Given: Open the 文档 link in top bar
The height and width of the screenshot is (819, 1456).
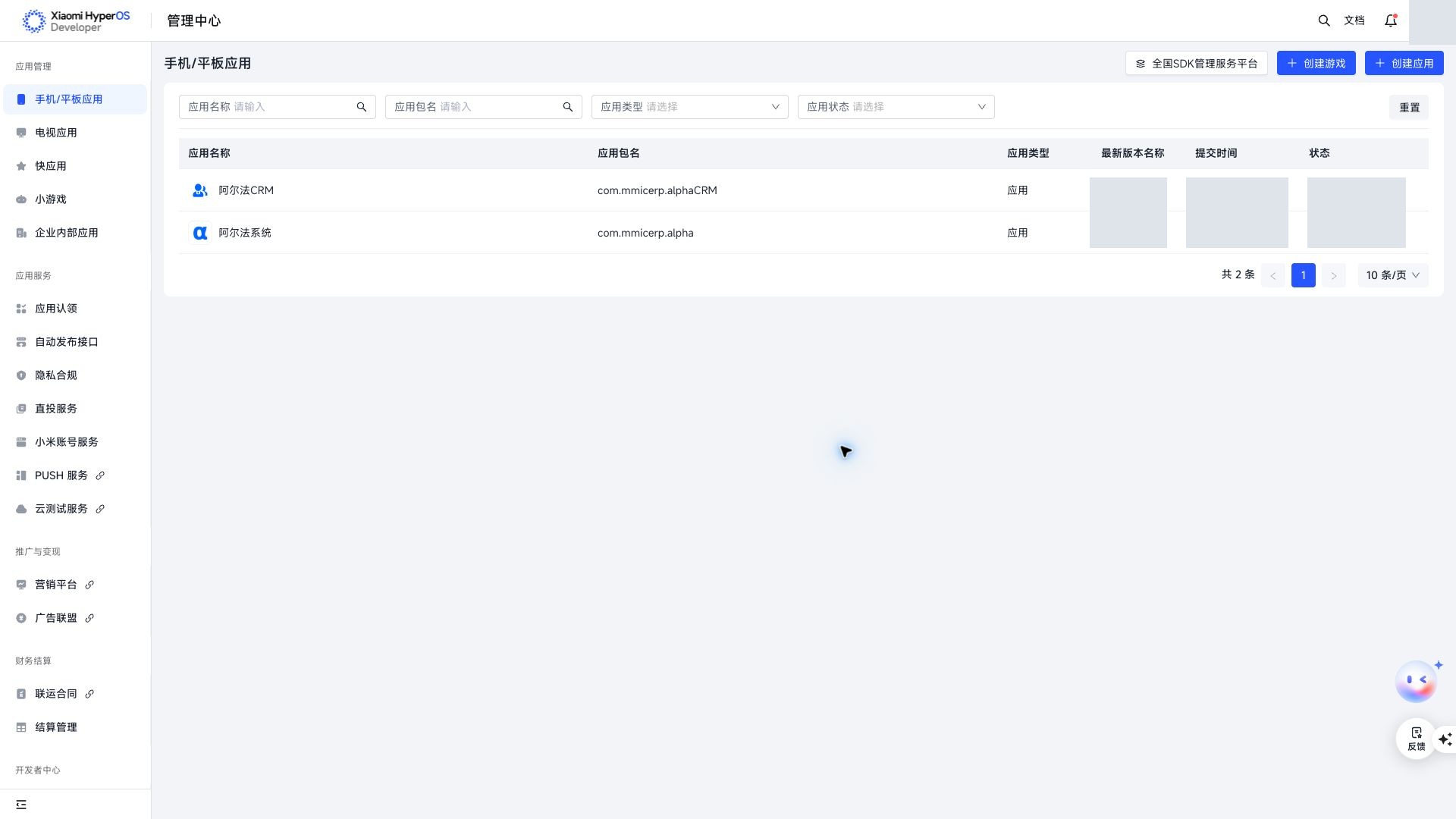Looking at the screenshot, I should [1354, 21].
